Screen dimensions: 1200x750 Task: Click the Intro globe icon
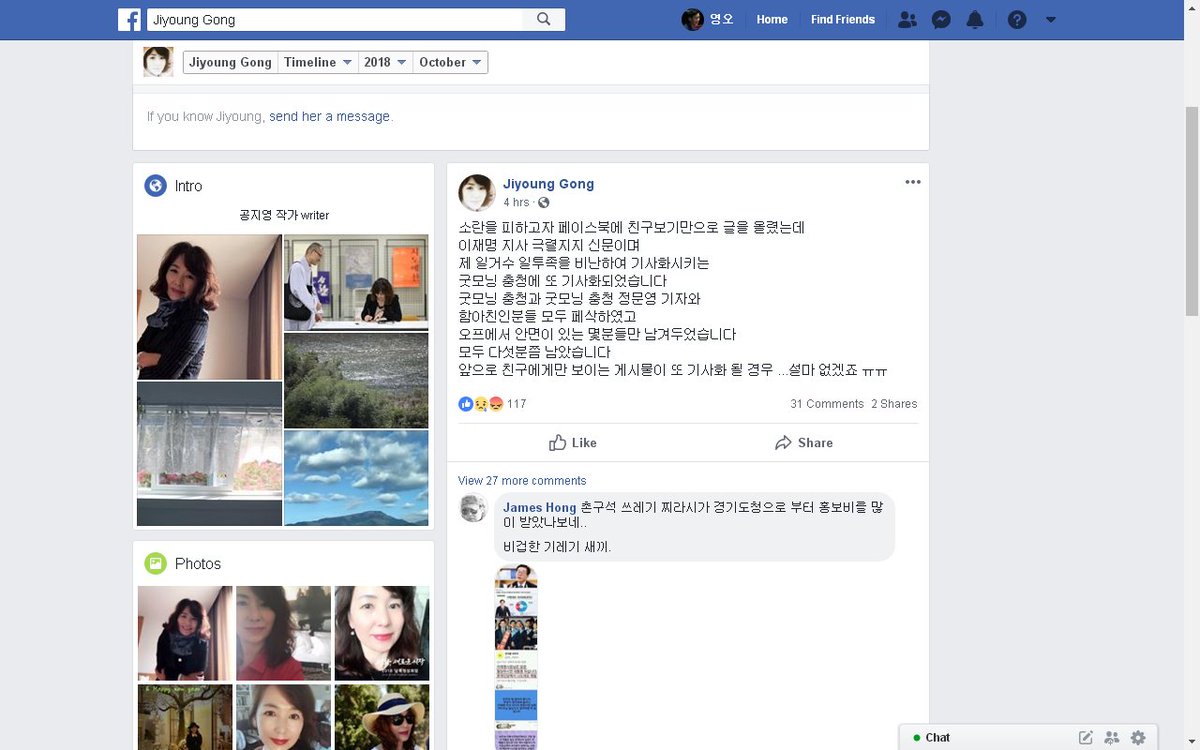pyautogui.click(x=155, y=186)
